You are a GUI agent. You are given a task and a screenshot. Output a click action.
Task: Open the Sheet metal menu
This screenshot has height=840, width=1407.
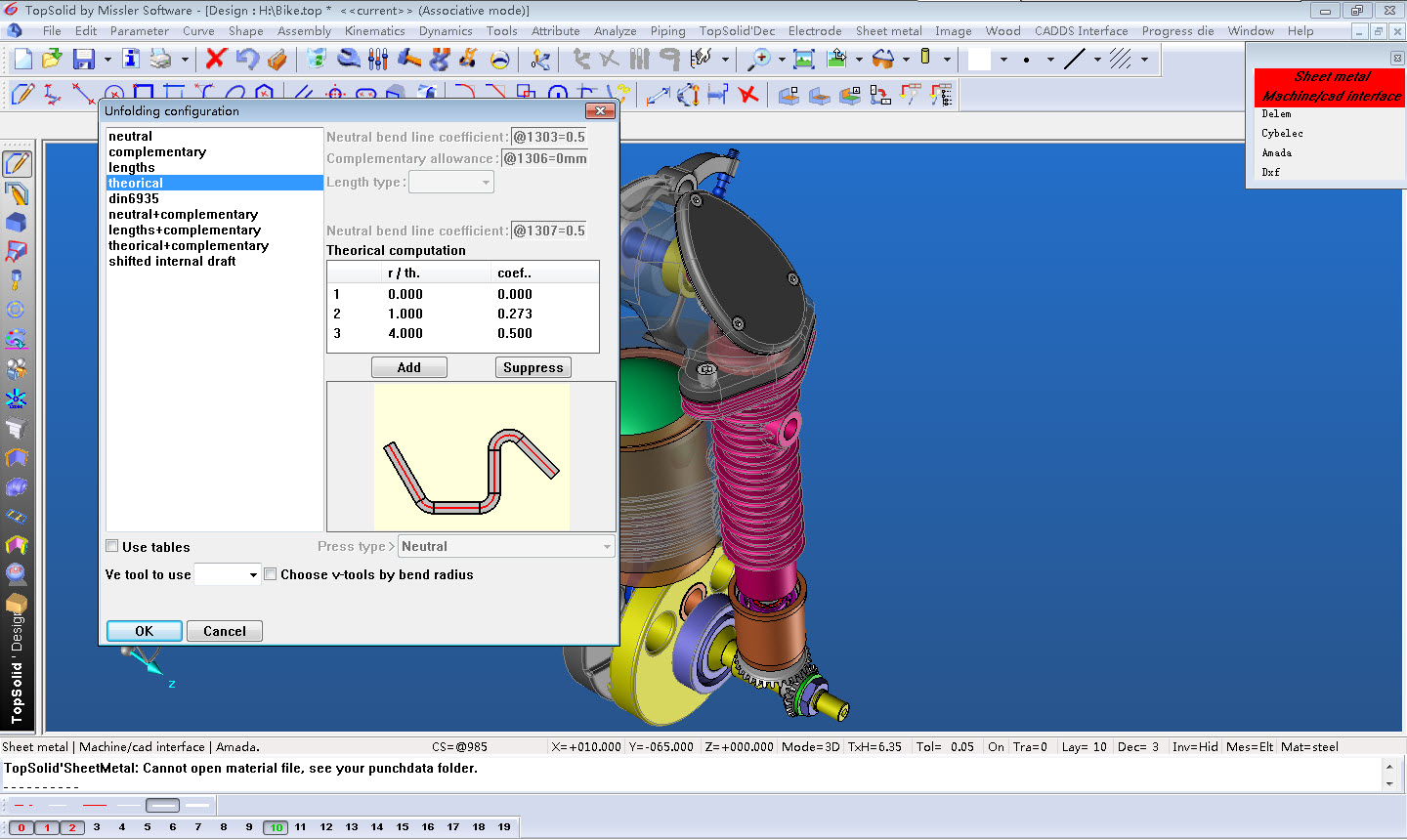889,31
